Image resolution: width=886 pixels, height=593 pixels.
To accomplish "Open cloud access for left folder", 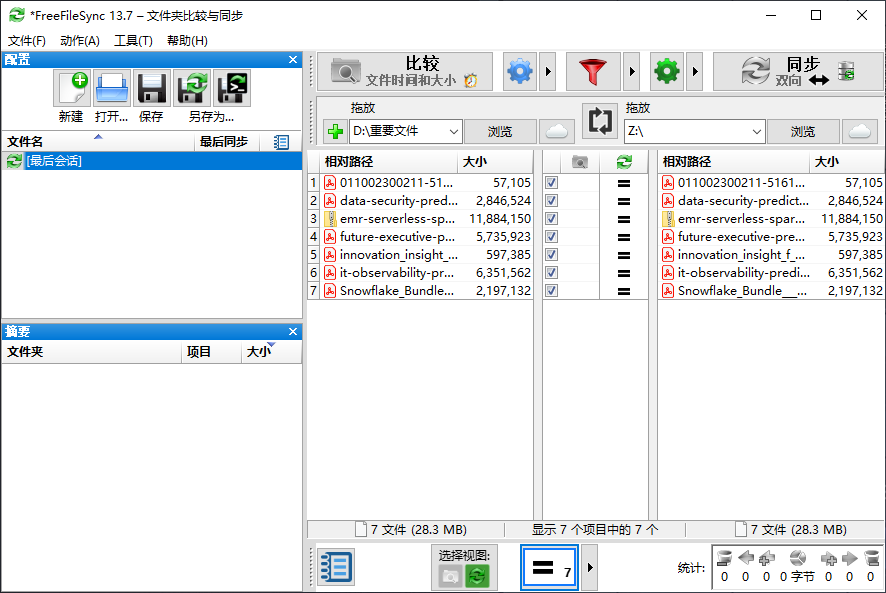I will pos(557,132).
